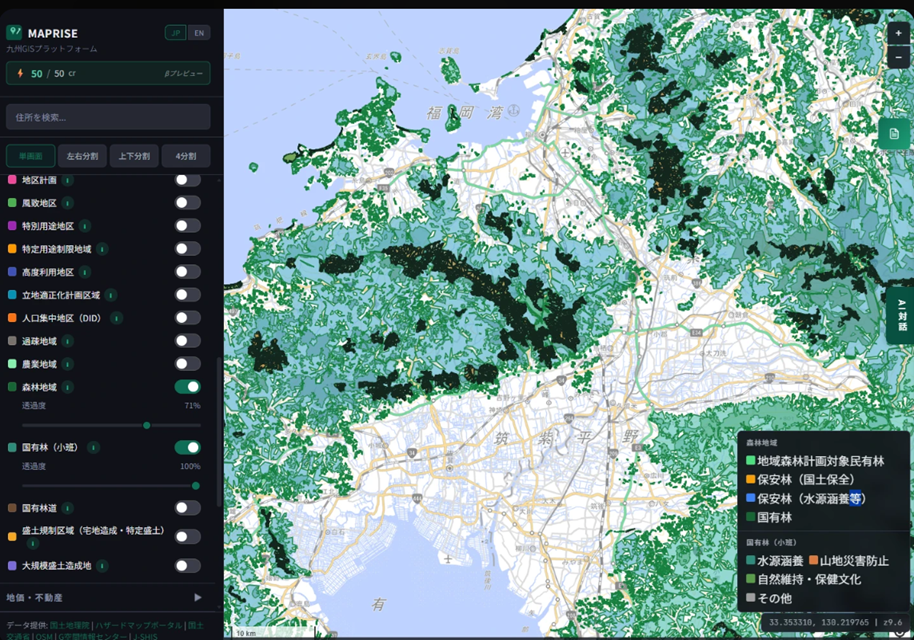Open info icon for 農業地域
914x640 pixels.
[68, 364]
